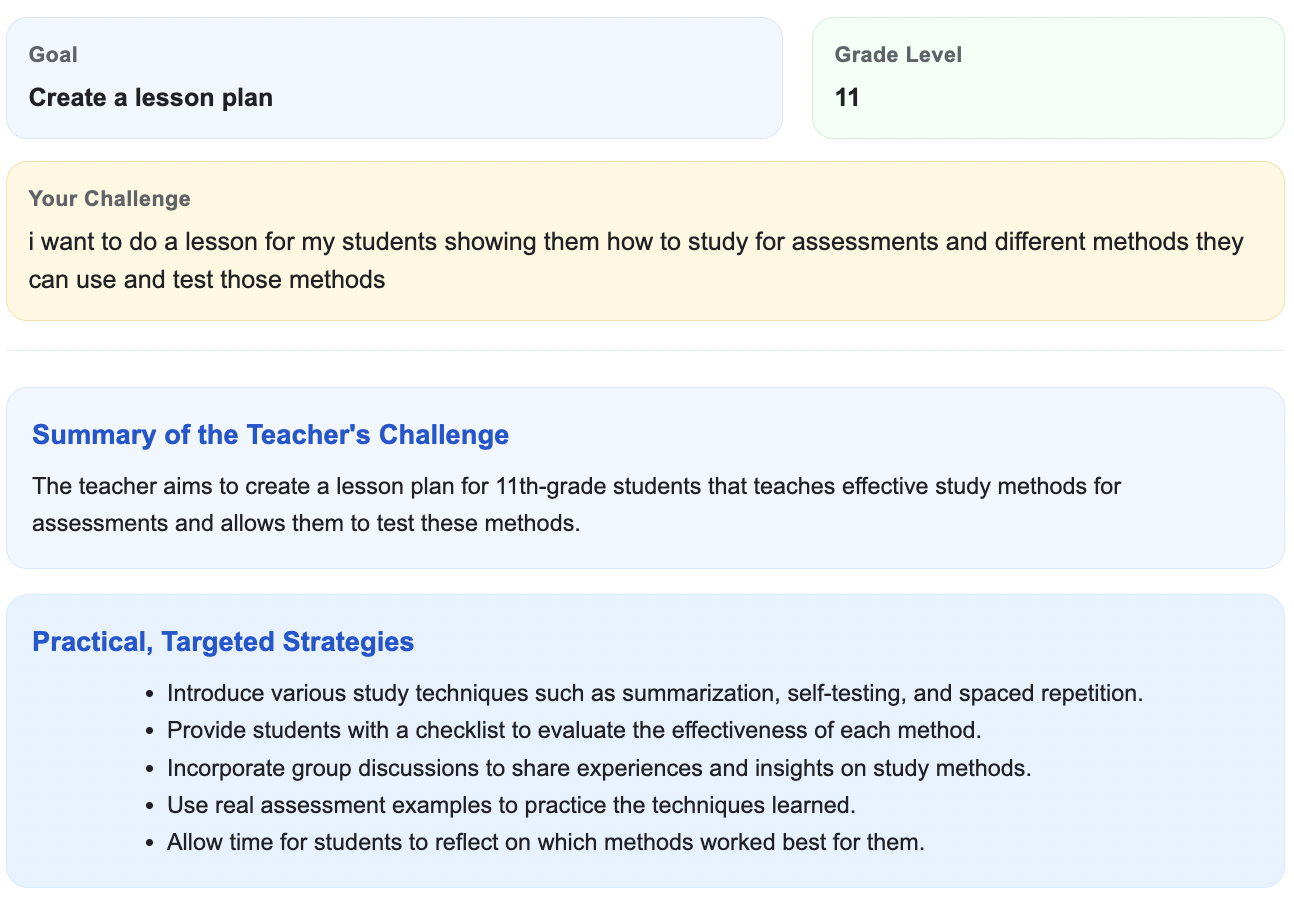Viewport: 1294px width, 902px height.
Task: Click the Grade Level label
Action: (898, 55)
